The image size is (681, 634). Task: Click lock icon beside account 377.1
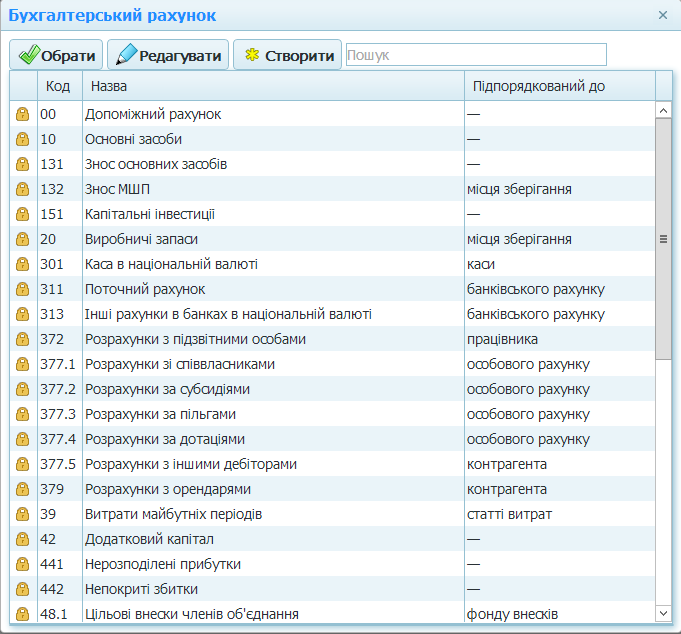click(22, 364)
